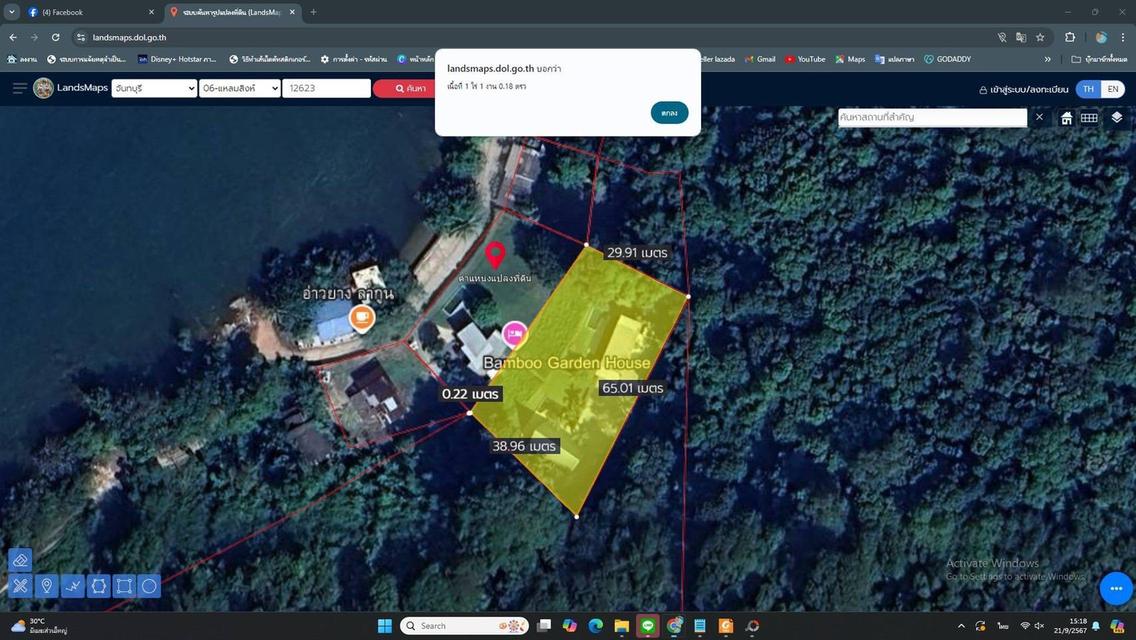
Task: Show hidden system tray icons
Action: (961, 626)
